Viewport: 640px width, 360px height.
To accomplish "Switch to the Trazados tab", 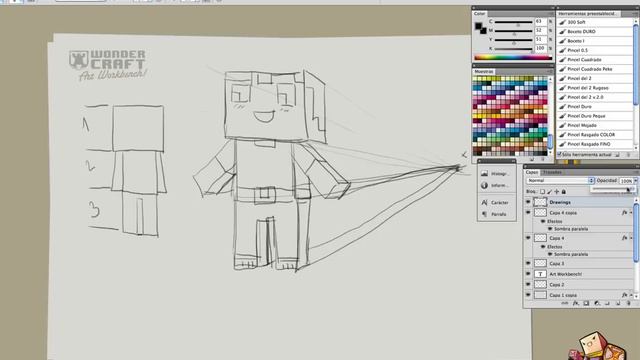I will click(x=551, y=172).
